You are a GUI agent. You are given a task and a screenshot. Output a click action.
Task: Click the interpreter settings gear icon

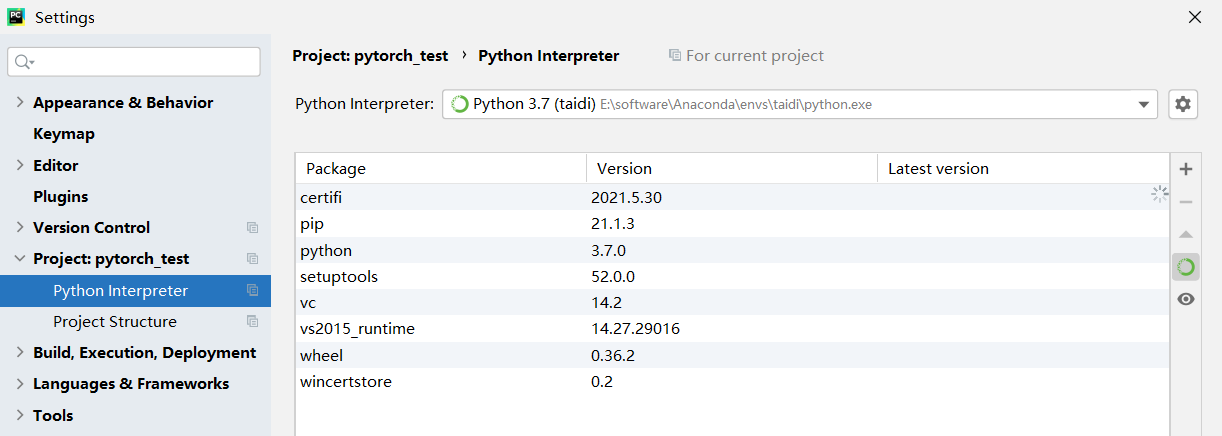tap(1183, 104)
